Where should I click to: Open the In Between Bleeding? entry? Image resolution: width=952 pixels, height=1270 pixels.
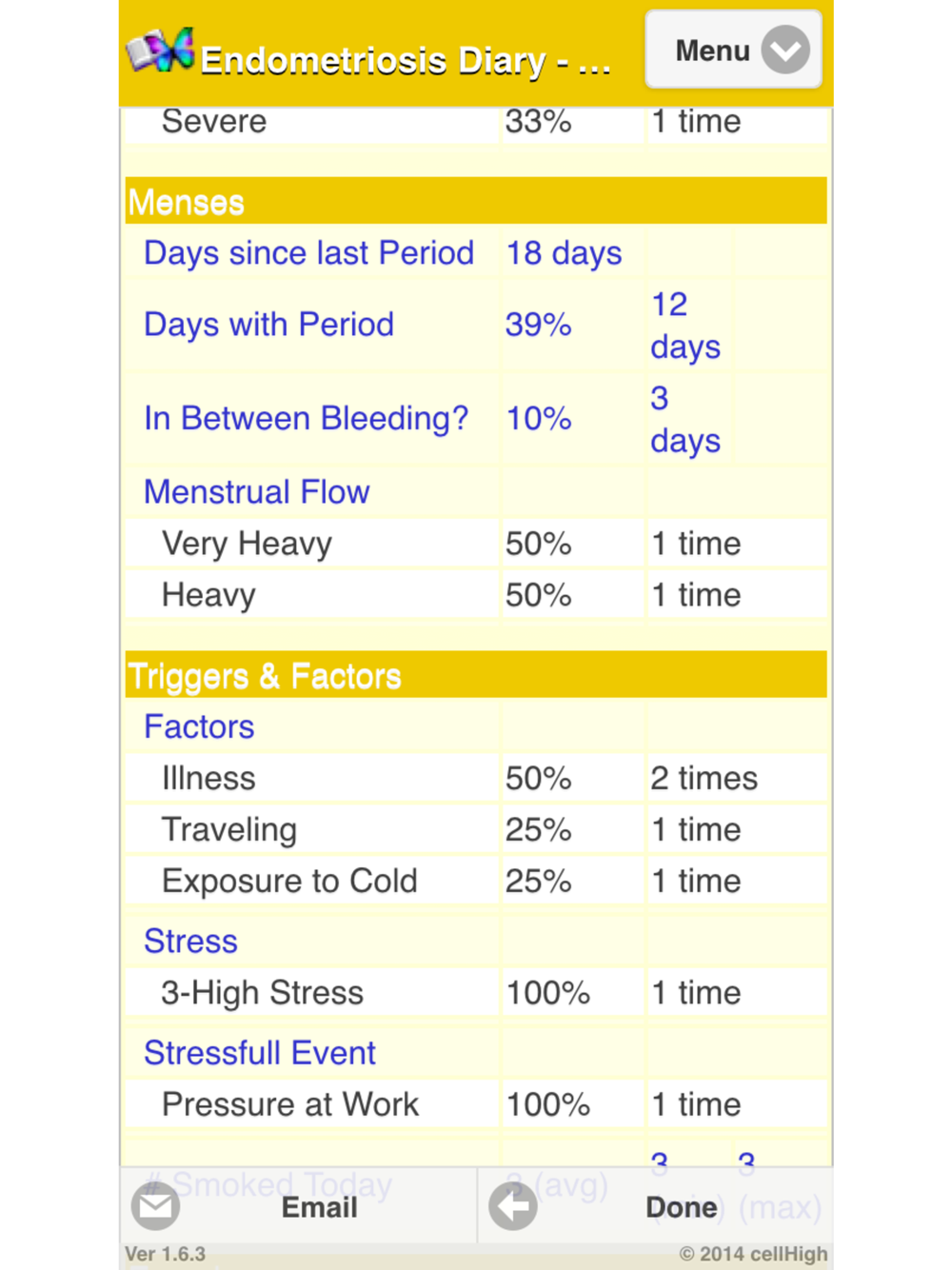[306, 419]
